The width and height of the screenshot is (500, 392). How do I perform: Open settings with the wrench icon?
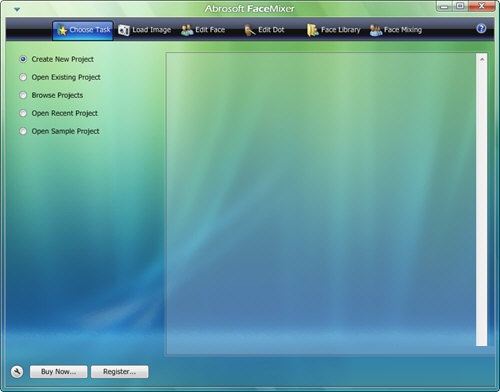pyautogui.click(x=17, y=372)
